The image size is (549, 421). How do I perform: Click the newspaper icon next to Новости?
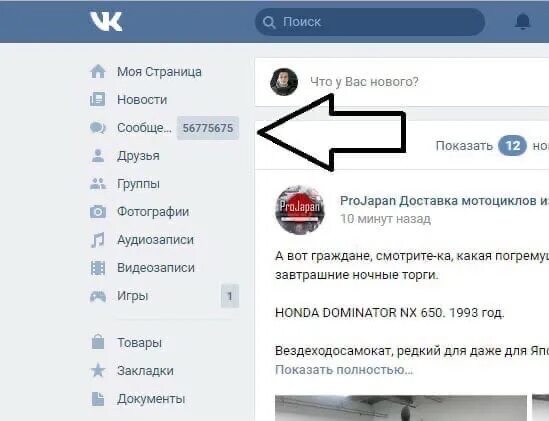pos(98,99)
